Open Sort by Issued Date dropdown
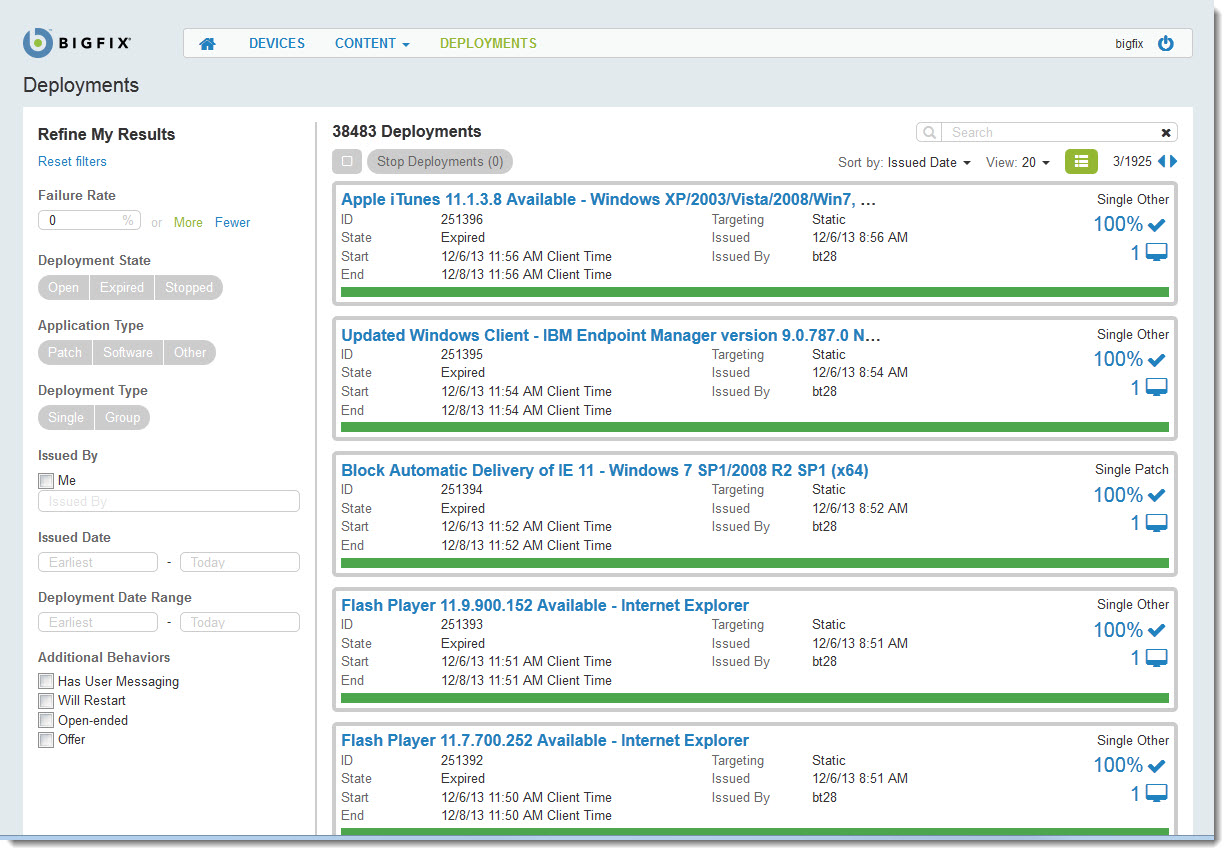Screen dimensions: 1229x855 point(929,162)
